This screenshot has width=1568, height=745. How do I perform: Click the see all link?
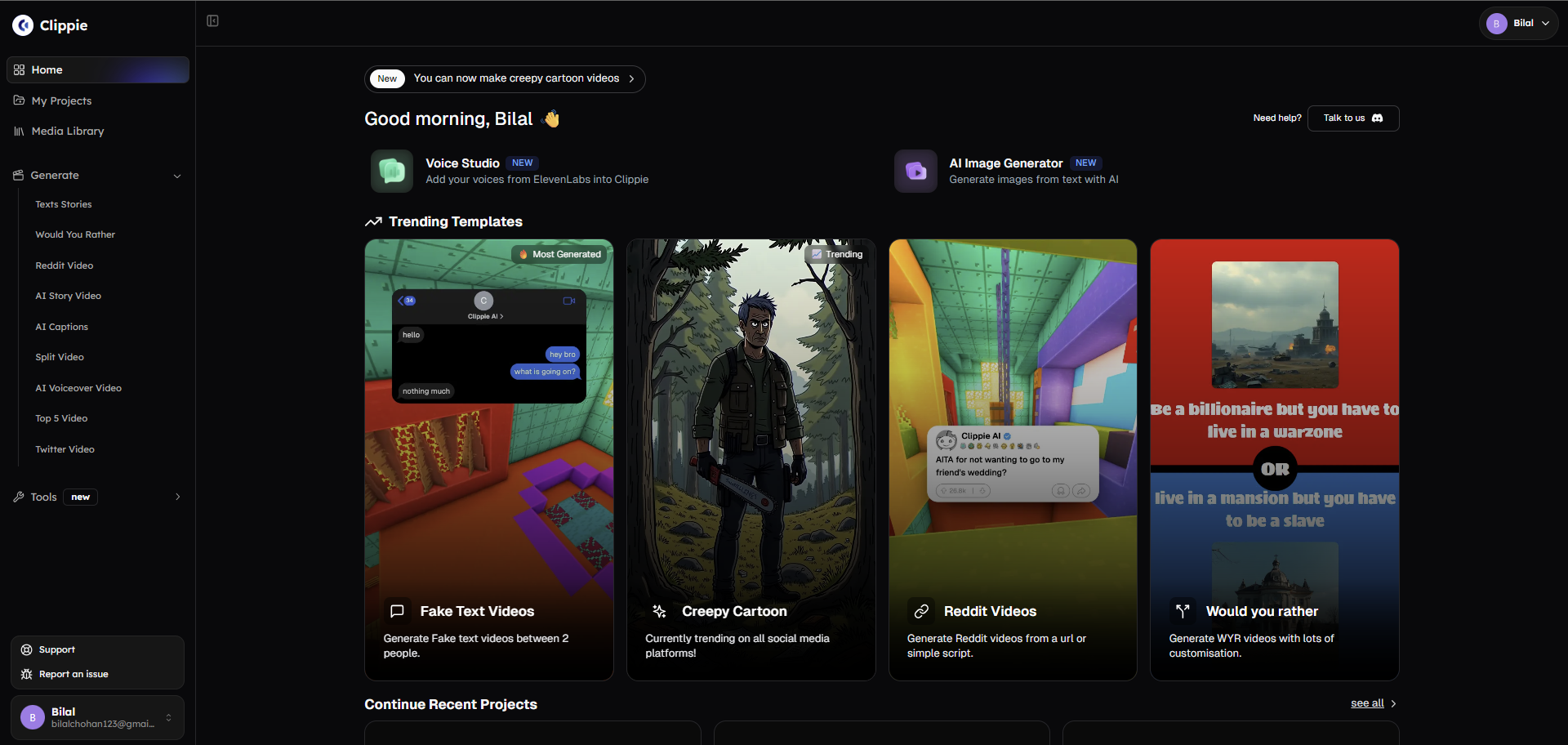point(1367,703)
